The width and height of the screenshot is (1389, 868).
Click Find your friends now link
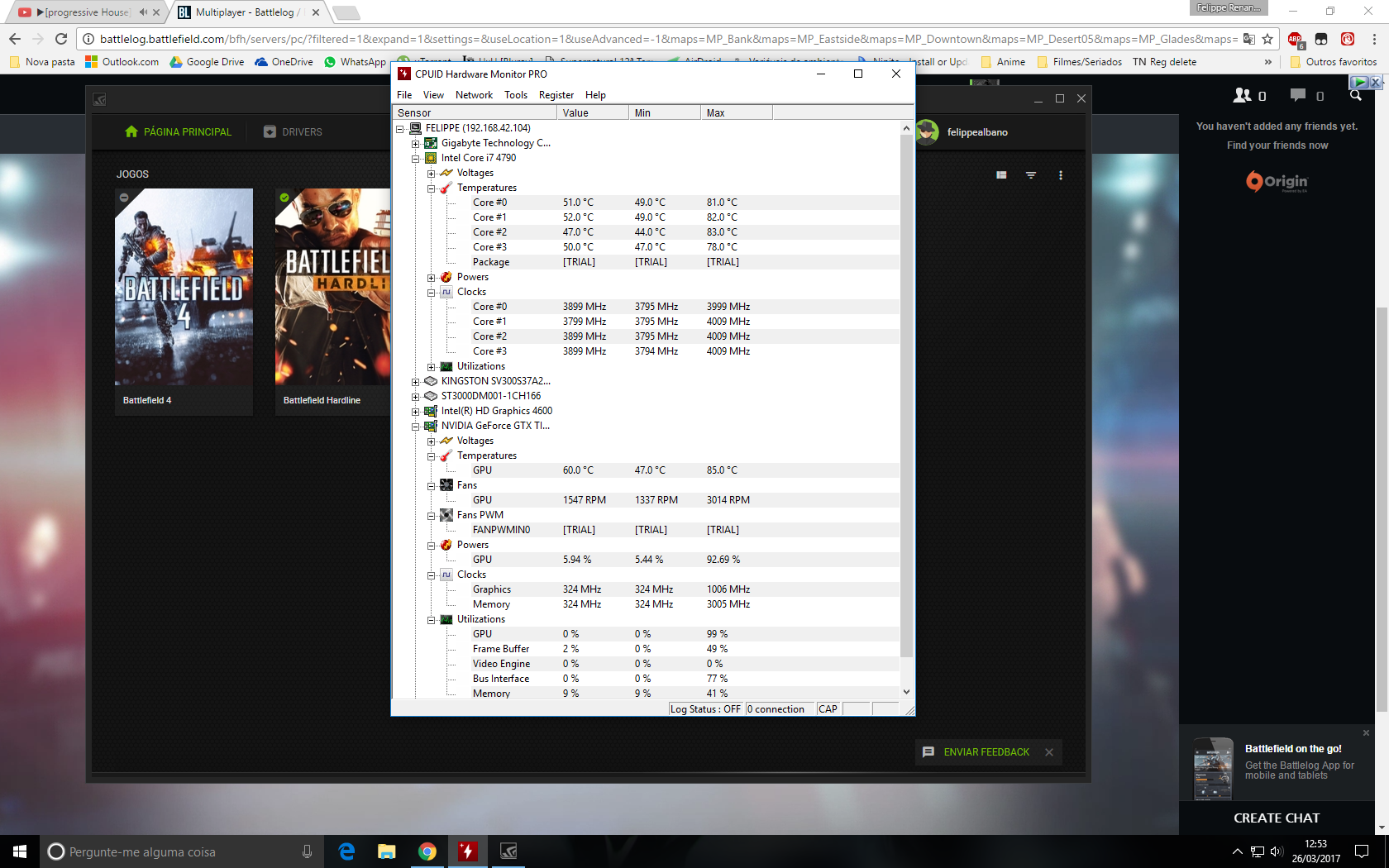pos(1277,145)
